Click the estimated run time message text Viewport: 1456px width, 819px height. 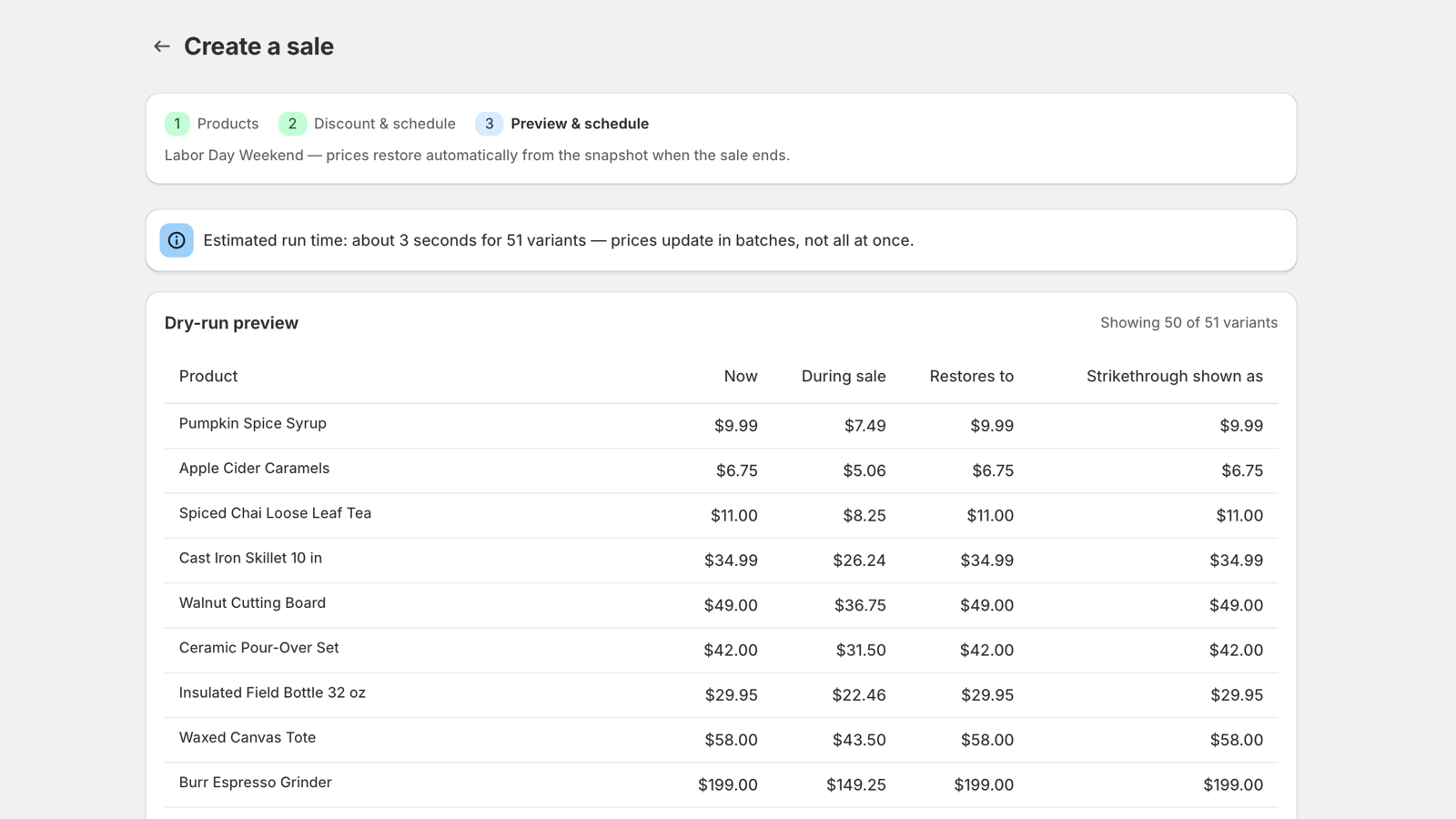[x=558, y=240]
